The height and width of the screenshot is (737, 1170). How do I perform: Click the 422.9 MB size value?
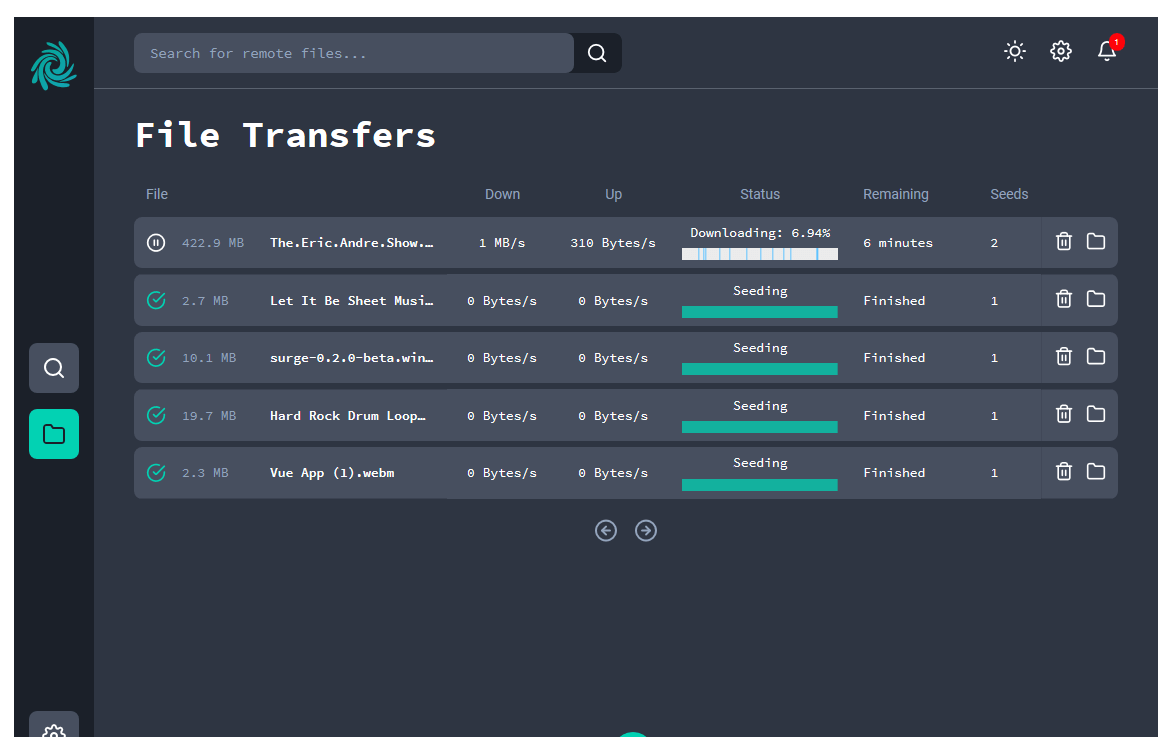coord(213,242)
